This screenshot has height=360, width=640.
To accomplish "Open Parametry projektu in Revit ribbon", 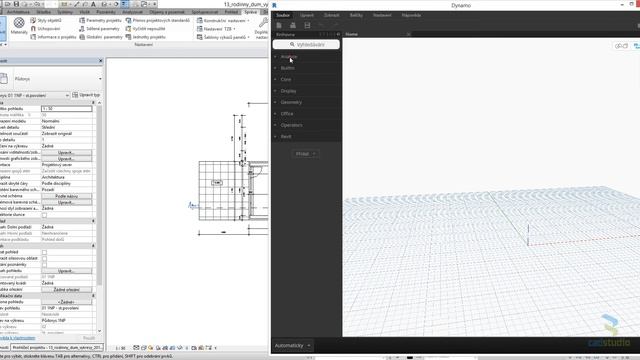I will coord(100,20).
